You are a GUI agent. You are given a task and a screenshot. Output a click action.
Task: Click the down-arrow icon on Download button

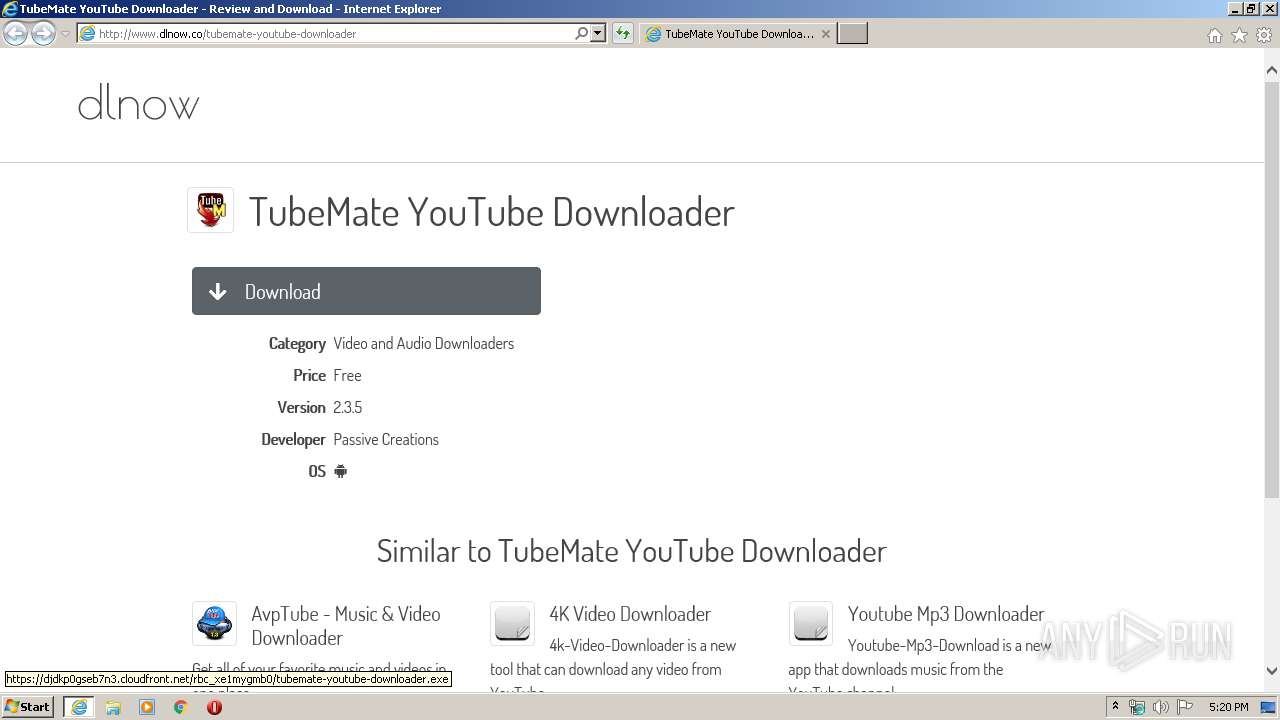tap(217, 292)
